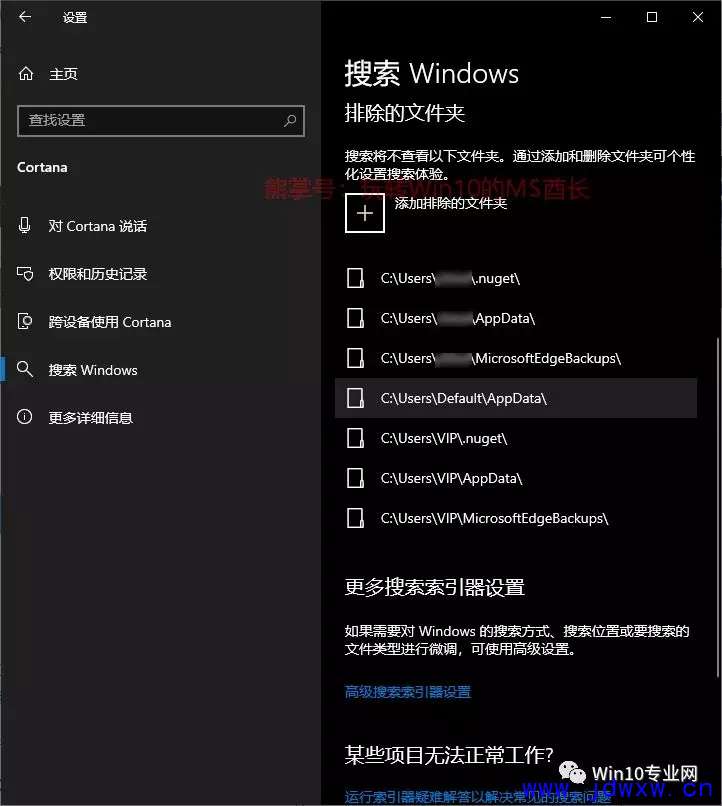The height and width of the screenshot is (806, 722).
Task: Select C:\Users\Default\AppData\ excluded folder
Action: pos(515,398)
